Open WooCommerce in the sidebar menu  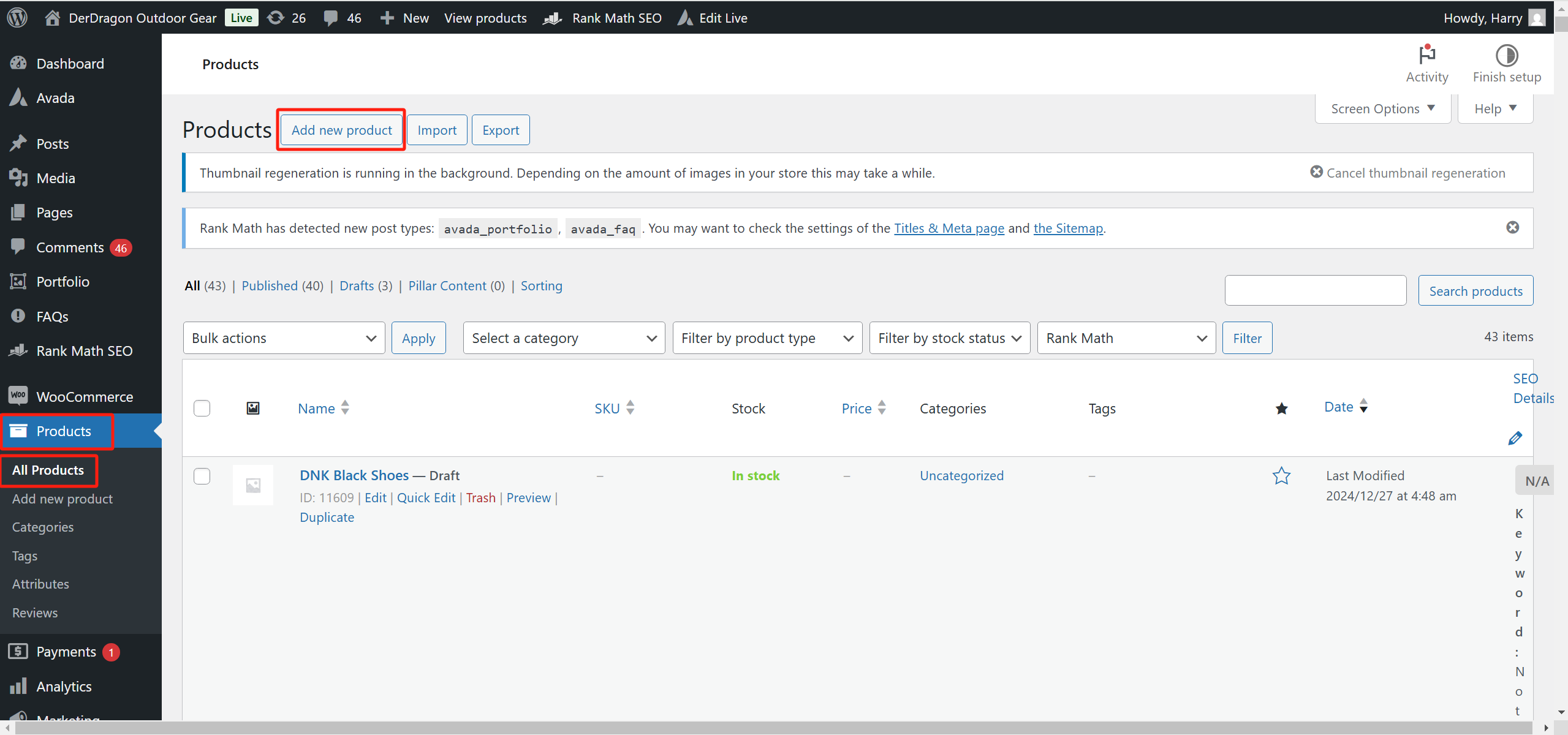(x=85, y=397)
